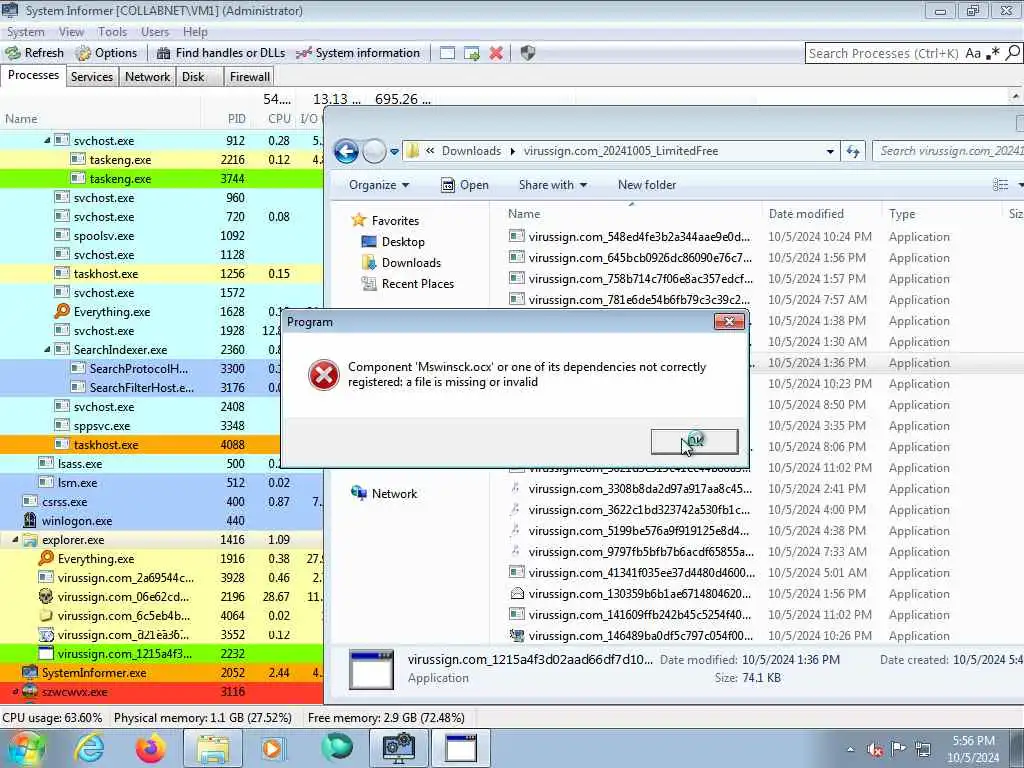Select the lsass.exe process
The width and height of the screenshot is (1024, 768).
pos(140,464)
